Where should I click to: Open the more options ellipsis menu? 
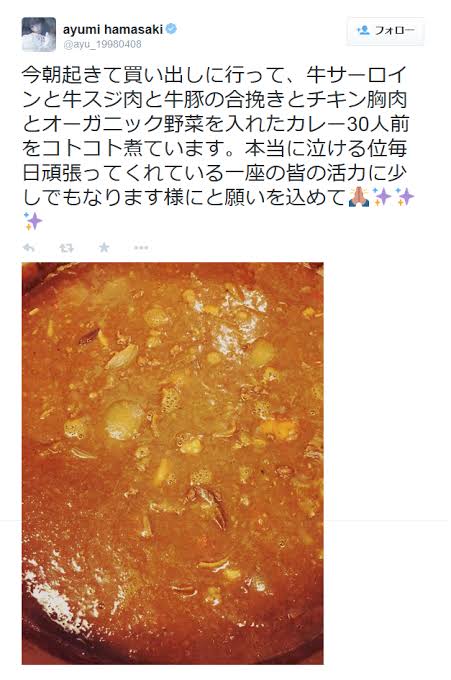tap(141, 248)
